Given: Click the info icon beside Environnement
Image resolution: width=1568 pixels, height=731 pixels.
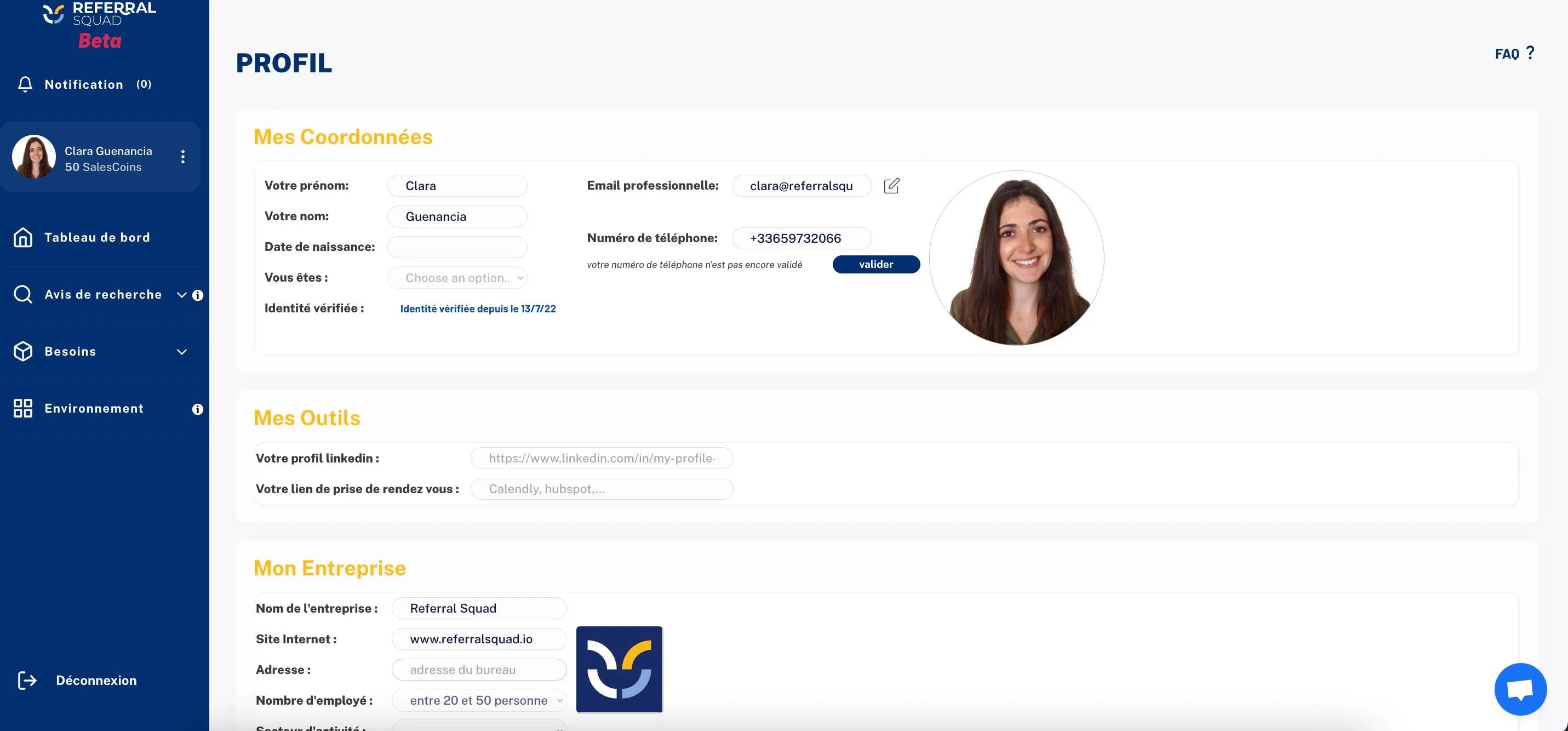Looking at the screenshot, I should [198, 409].
